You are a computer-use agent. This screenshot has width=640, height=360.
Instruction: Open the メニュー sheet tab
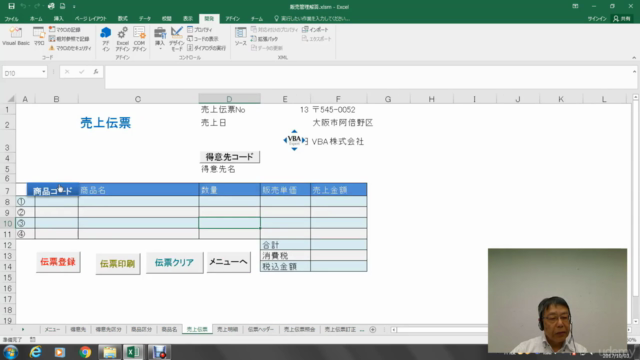point(52,329)
